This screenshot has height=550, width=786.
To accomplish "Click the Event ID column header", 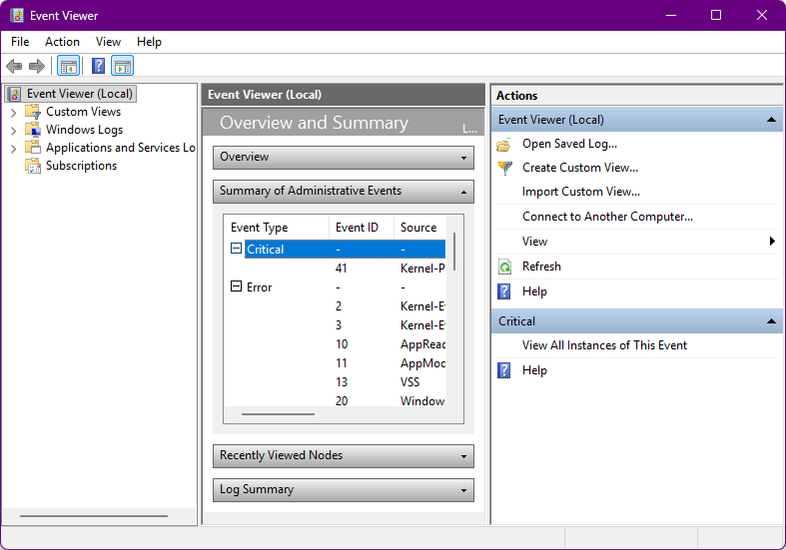I will 357,227.
